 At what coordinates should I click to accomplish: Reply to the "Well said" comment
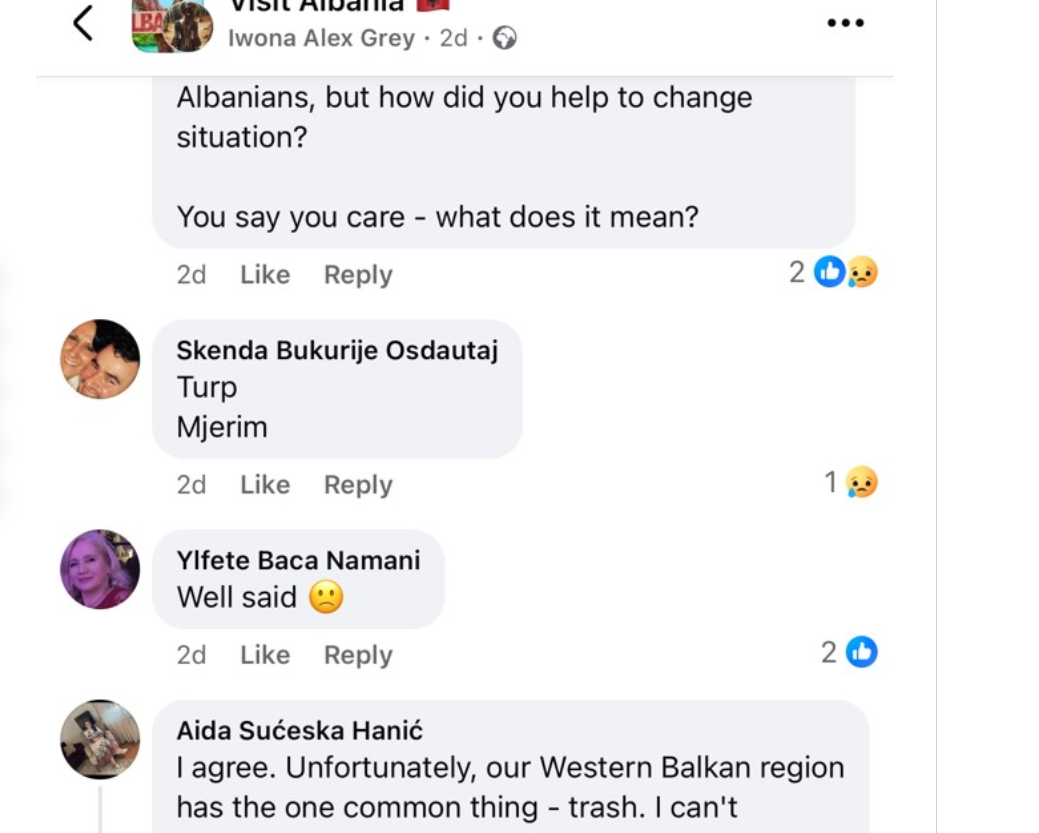(358, 655)
